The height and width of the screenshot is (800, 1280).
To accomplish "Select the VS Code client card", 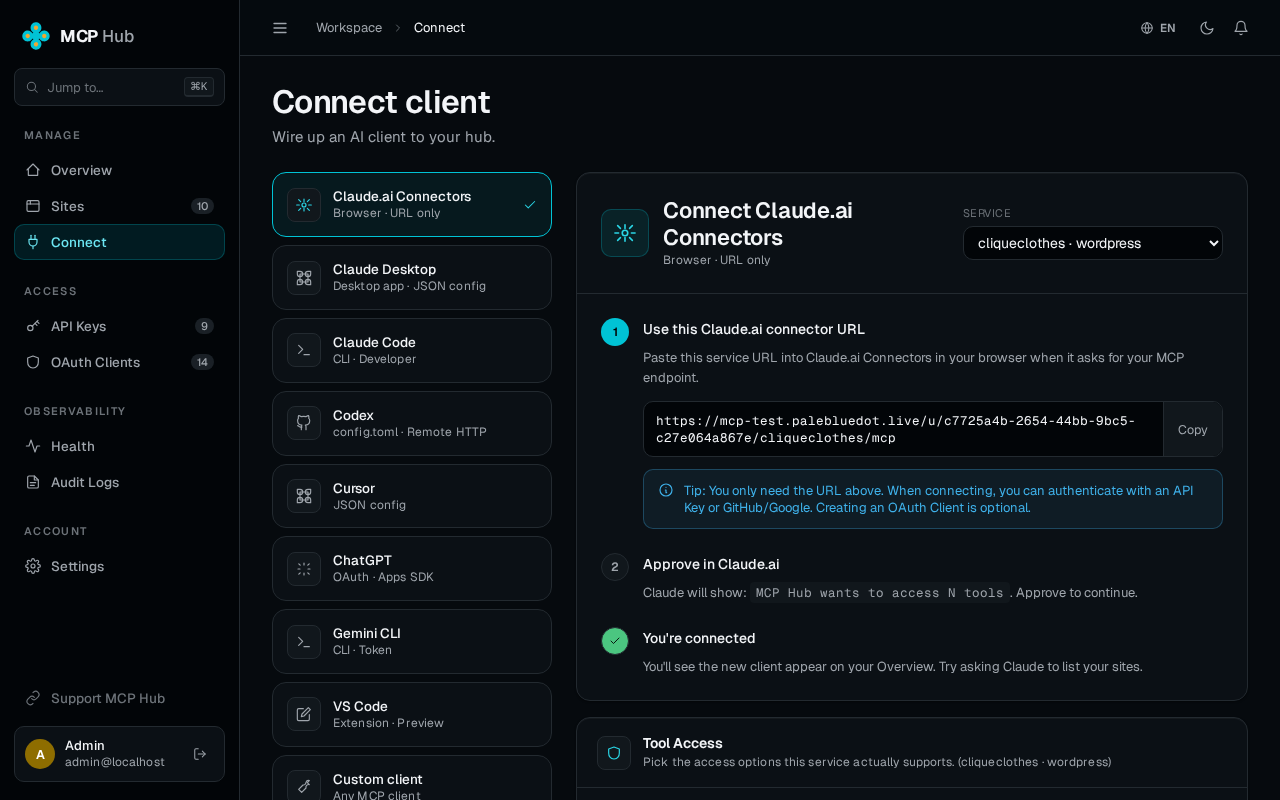I will click(x=412, y=714).
